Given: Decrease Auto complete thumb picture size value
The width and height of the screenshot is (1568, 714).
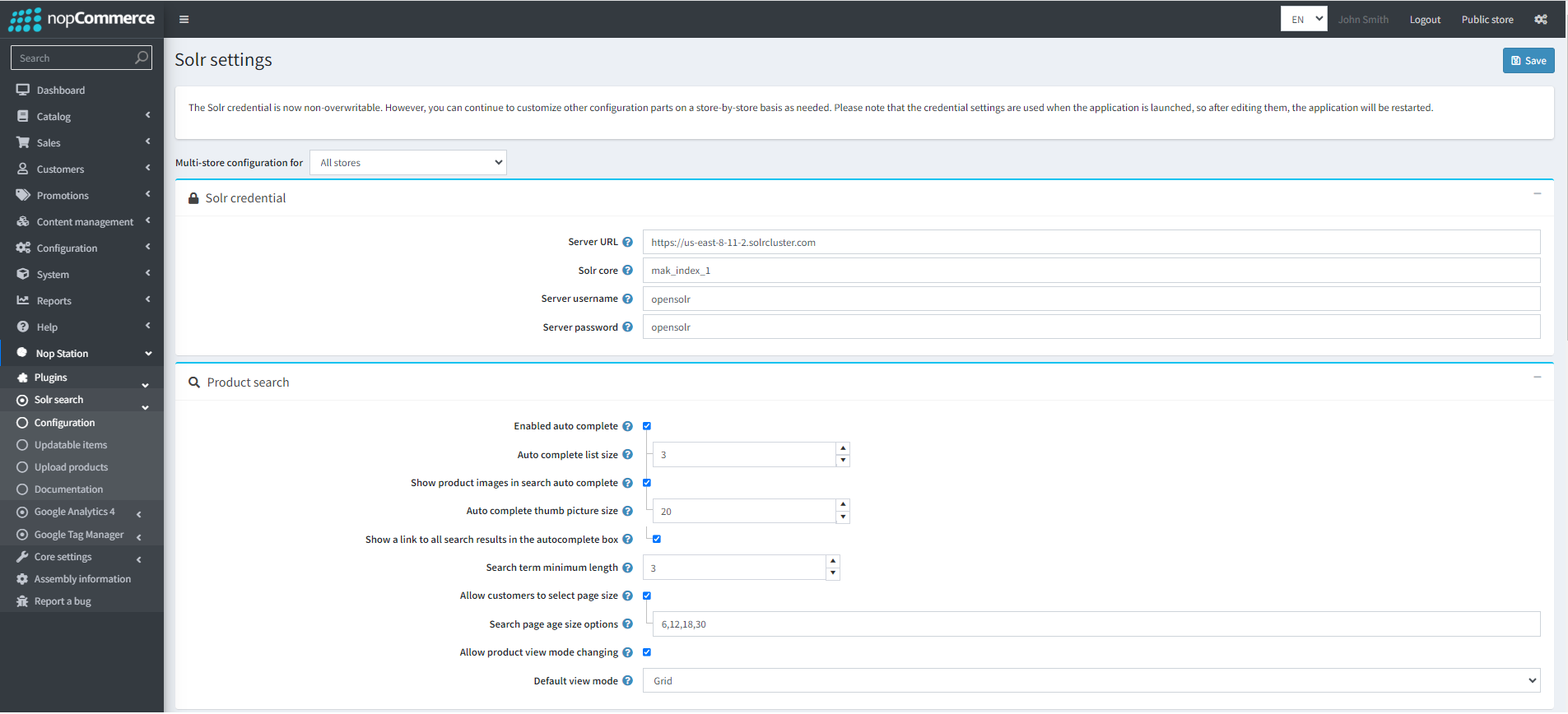Looking at the screenshot, I should coord(843,517).
